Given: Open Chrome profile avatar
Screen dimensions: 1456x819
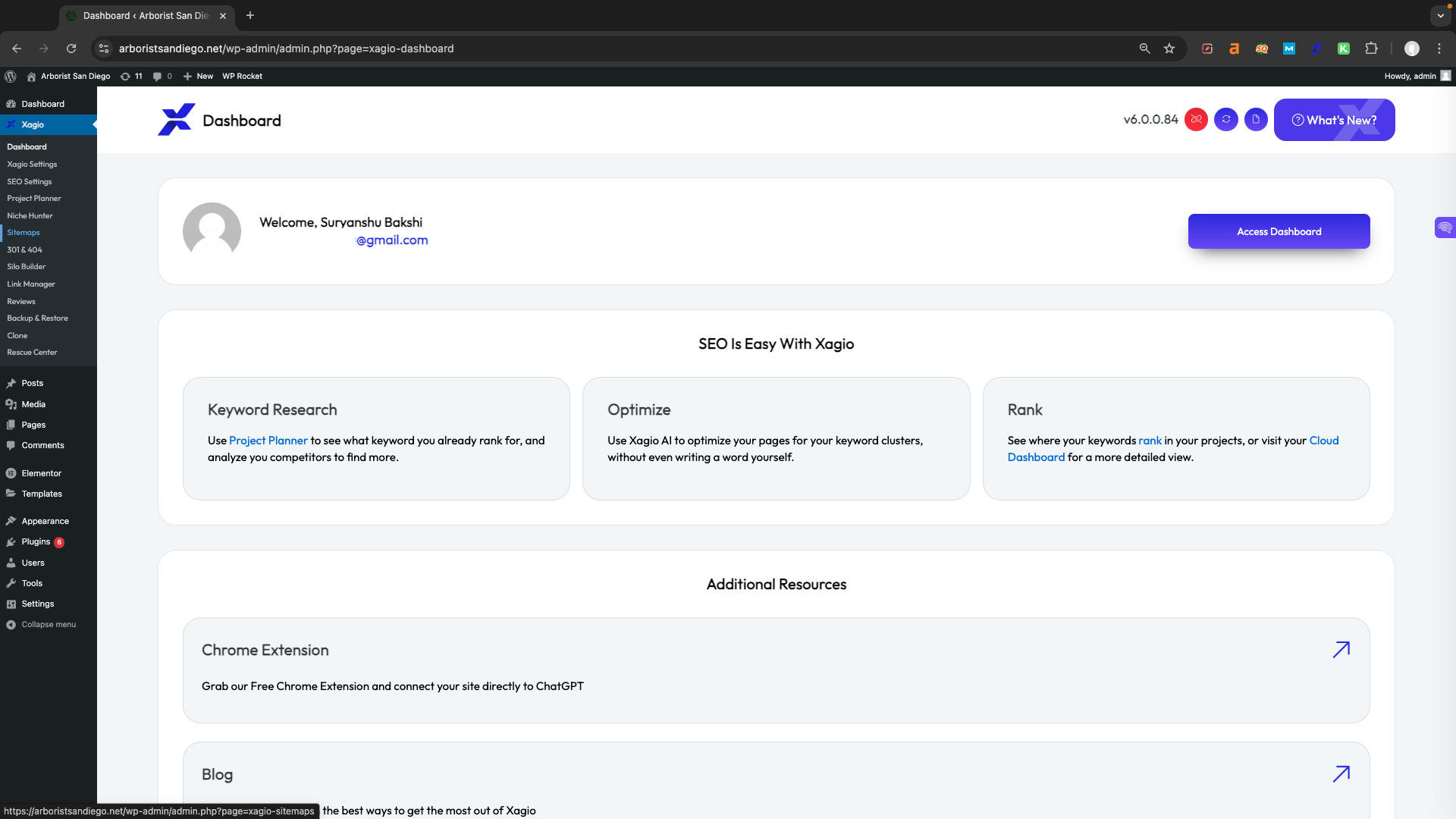Looking at the screenshot, I should pyautogui.click(x=1412, y=49).
